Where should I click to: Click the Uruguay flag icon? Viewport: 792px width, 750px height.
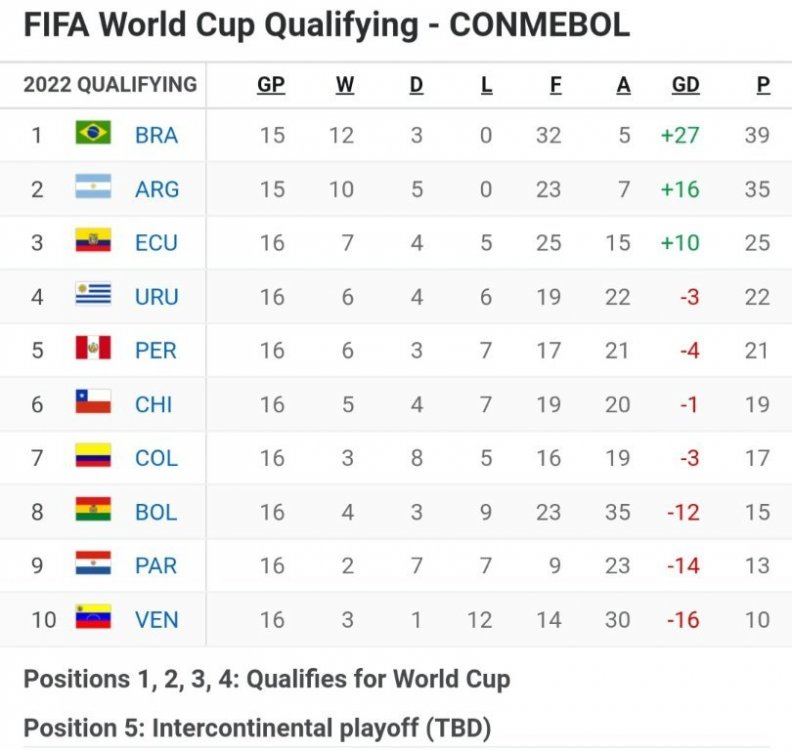pos(93,295)
